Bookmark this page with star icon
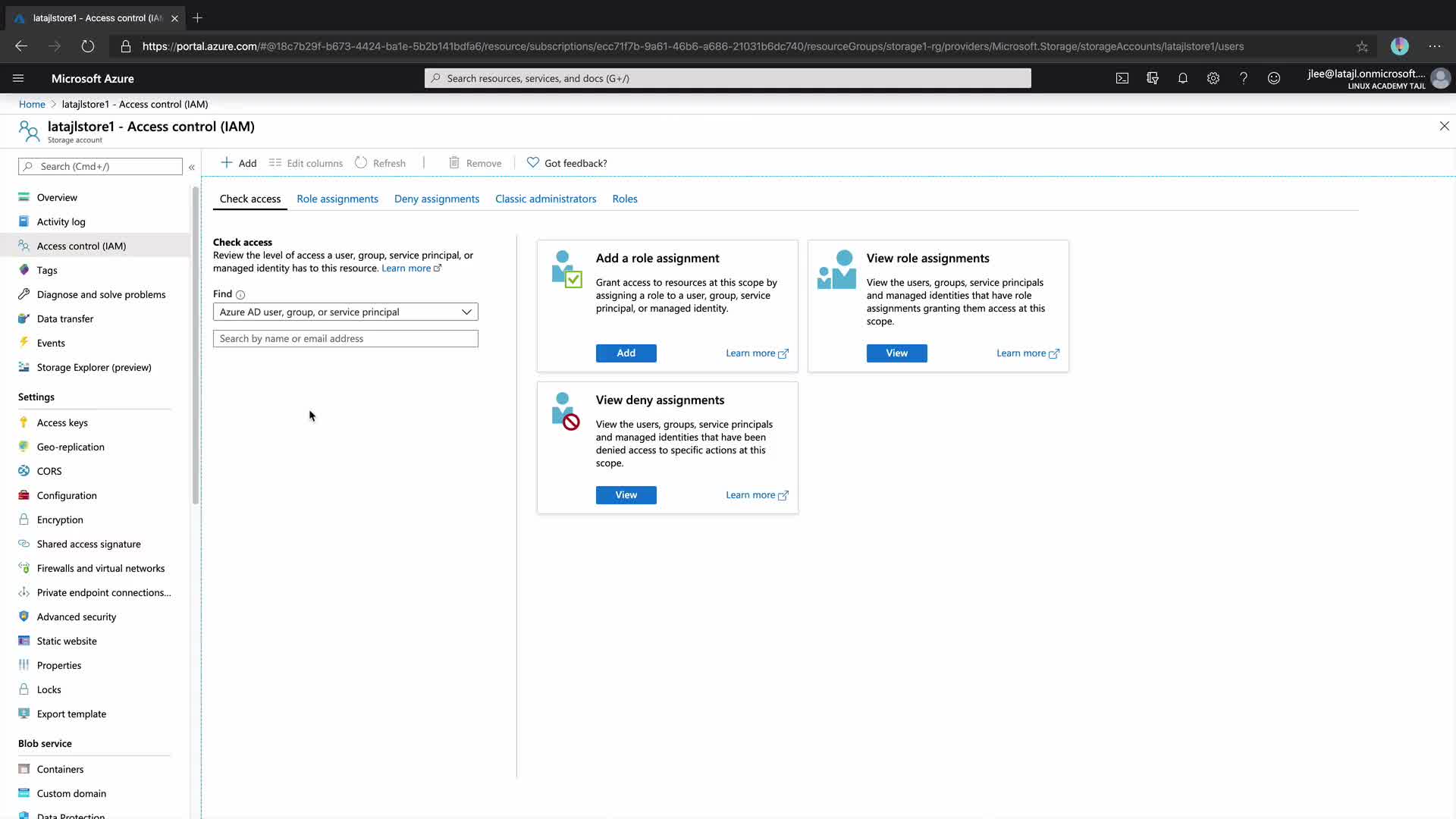Viewport: 1456px width, 819px height. [1362, 46]
